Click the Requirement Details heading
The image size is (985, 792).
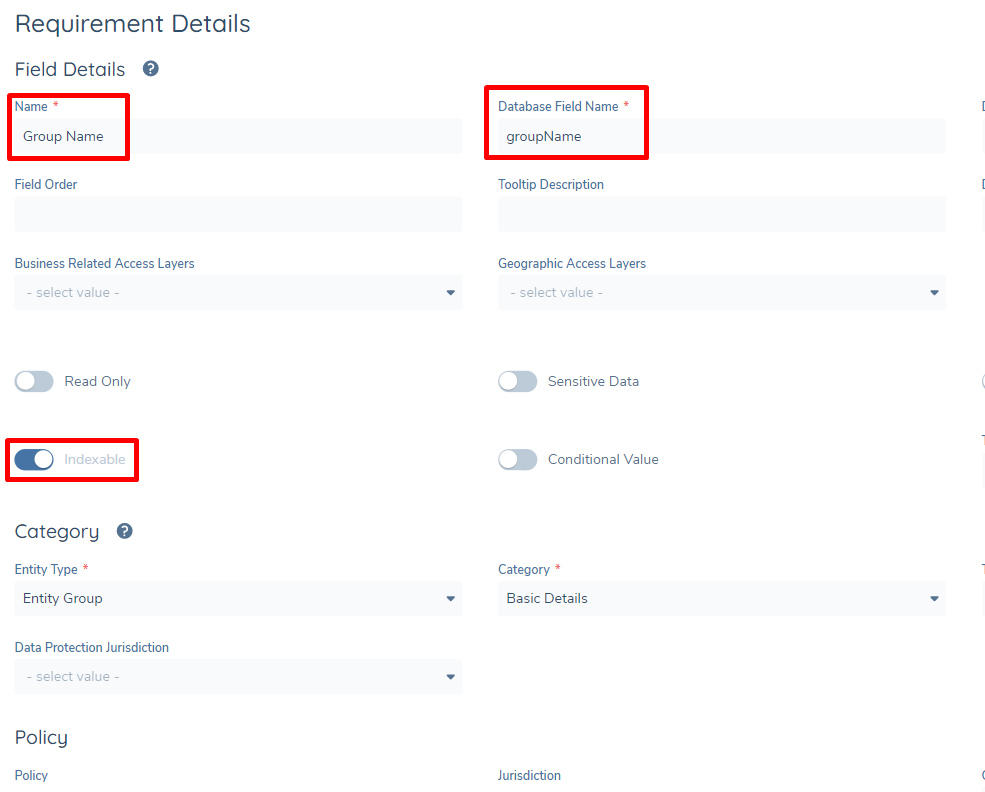click(132, 23)
